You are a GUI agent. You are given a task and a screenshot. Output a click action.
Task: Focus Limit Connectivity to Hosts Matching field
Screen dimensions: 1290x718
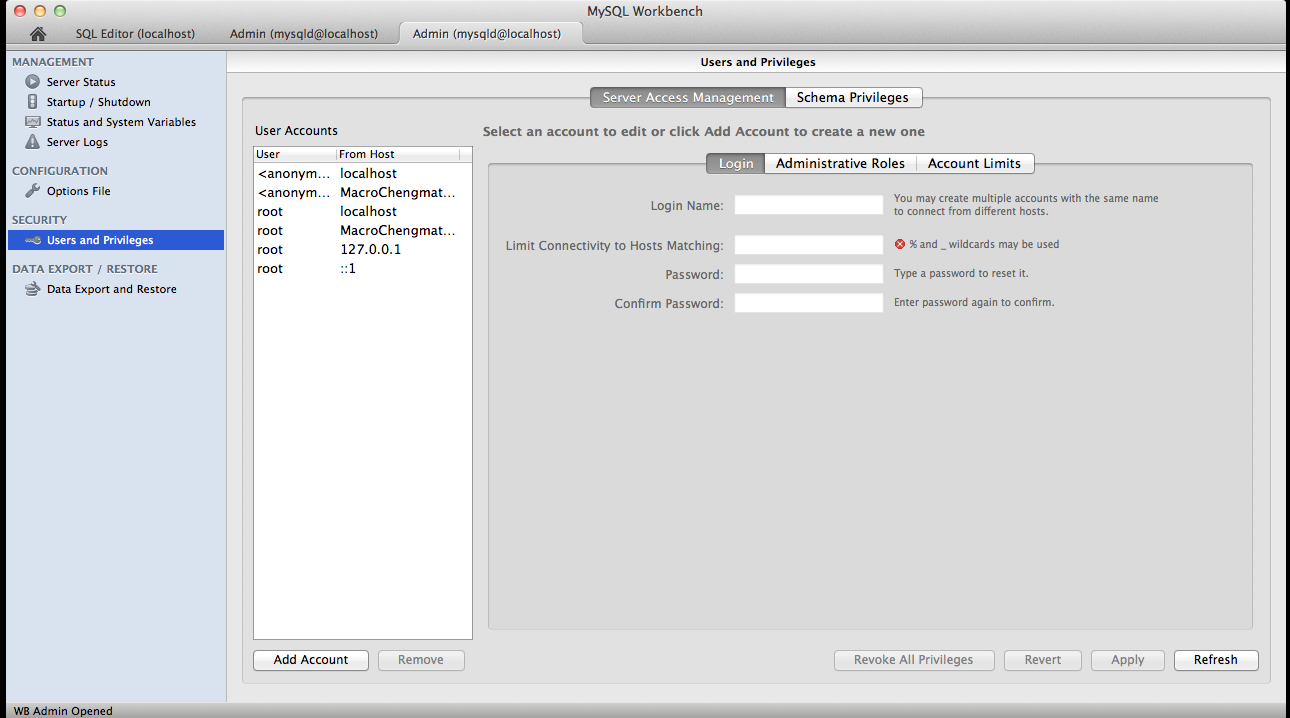click(809, 245)
